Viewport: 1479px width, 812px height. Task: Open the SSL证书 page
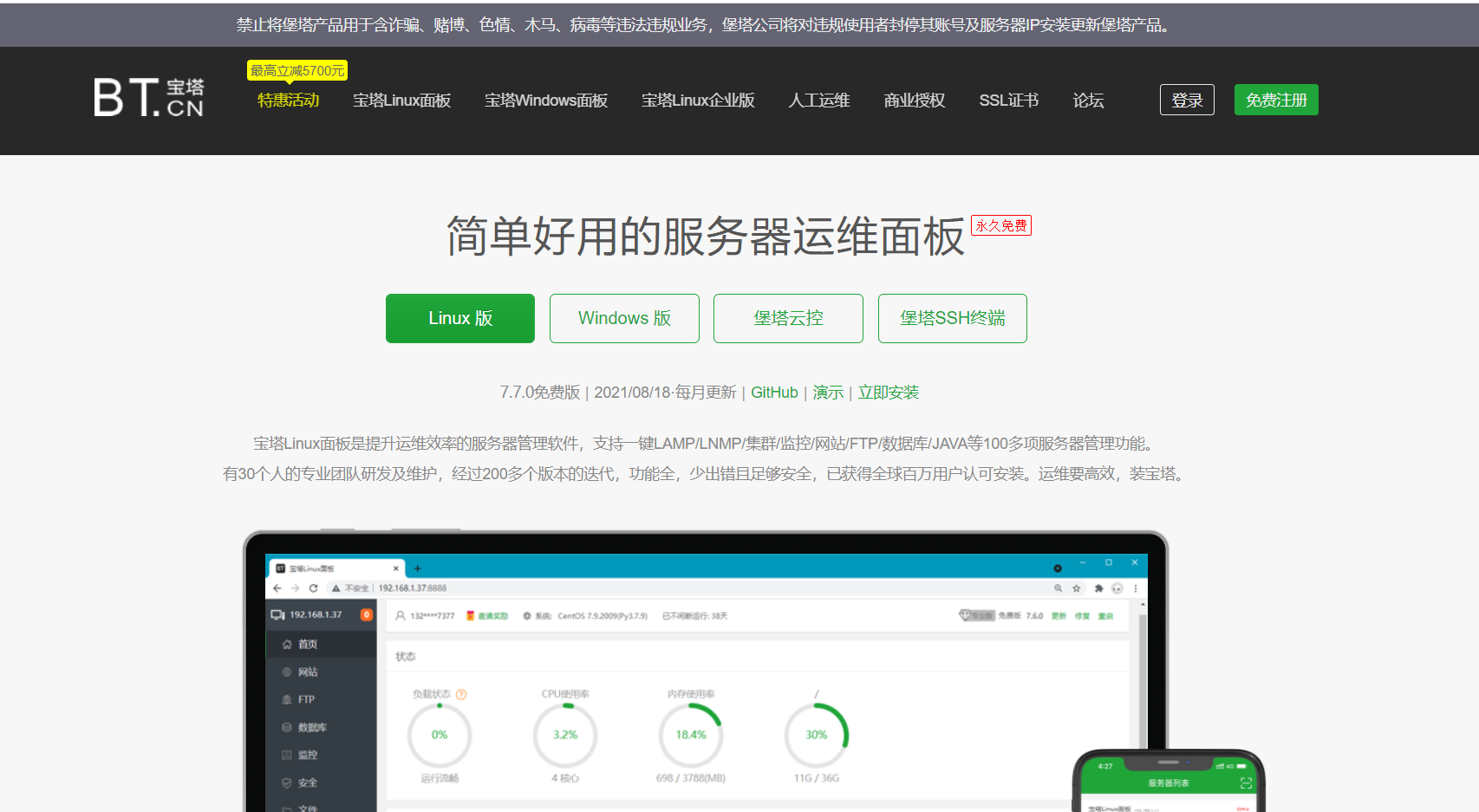(1008, 101)
